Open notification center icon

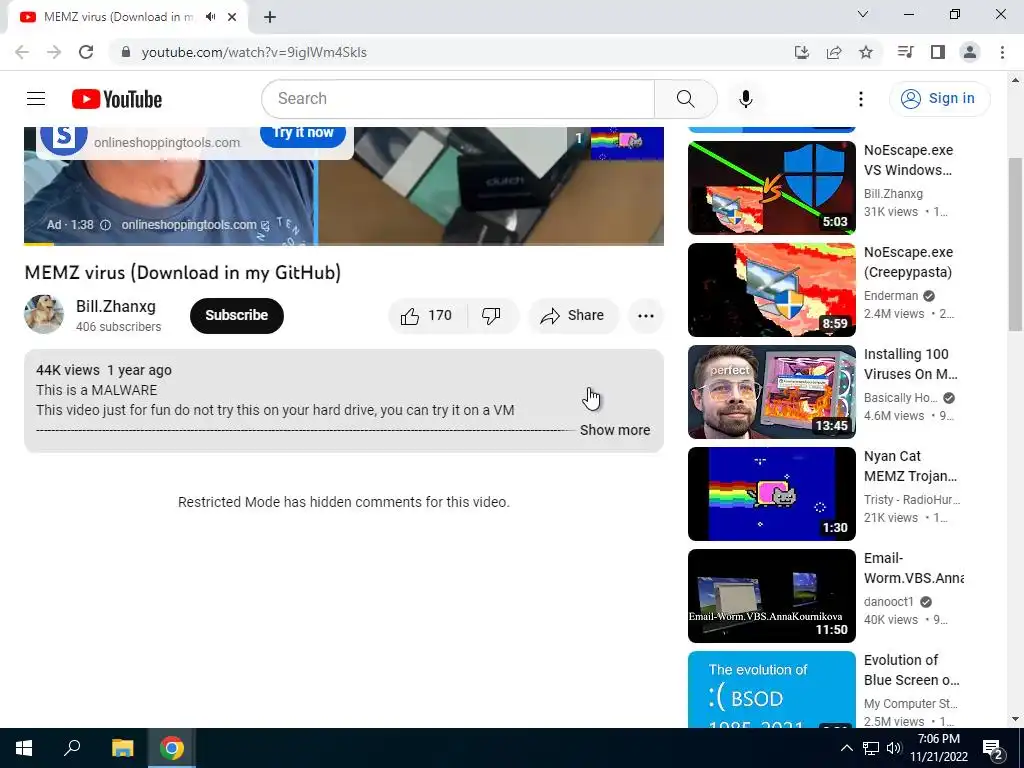point(993,748)
